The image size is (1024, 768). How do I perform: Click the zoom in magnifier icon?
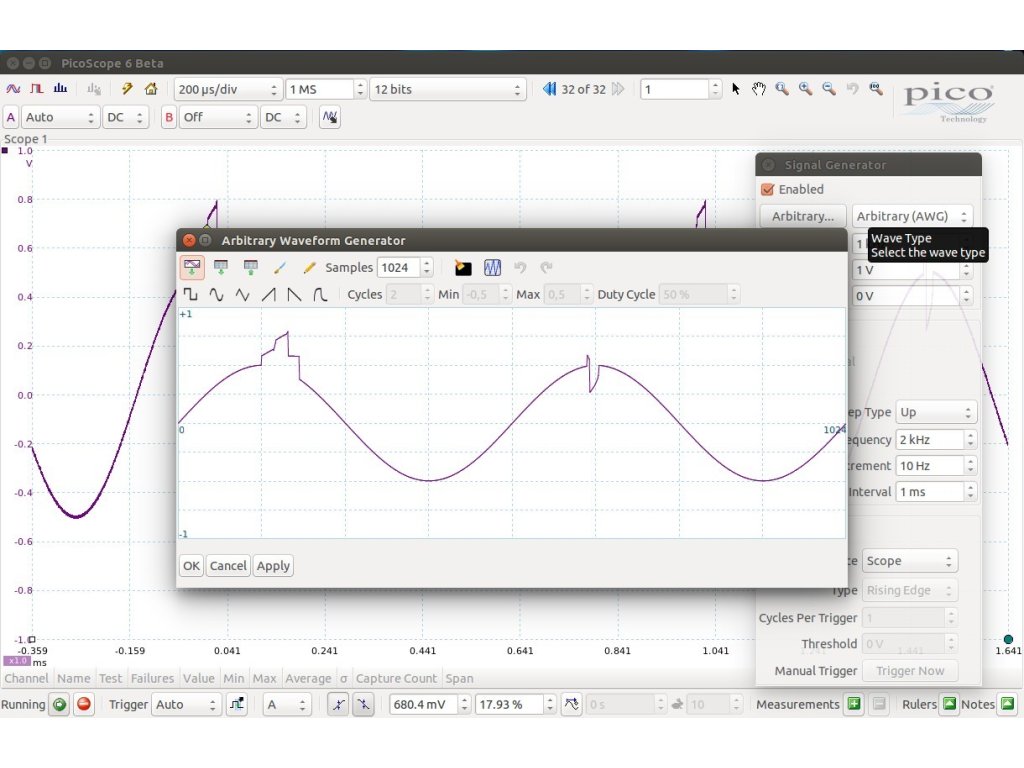pyautogui.click(x=805, y=89)
